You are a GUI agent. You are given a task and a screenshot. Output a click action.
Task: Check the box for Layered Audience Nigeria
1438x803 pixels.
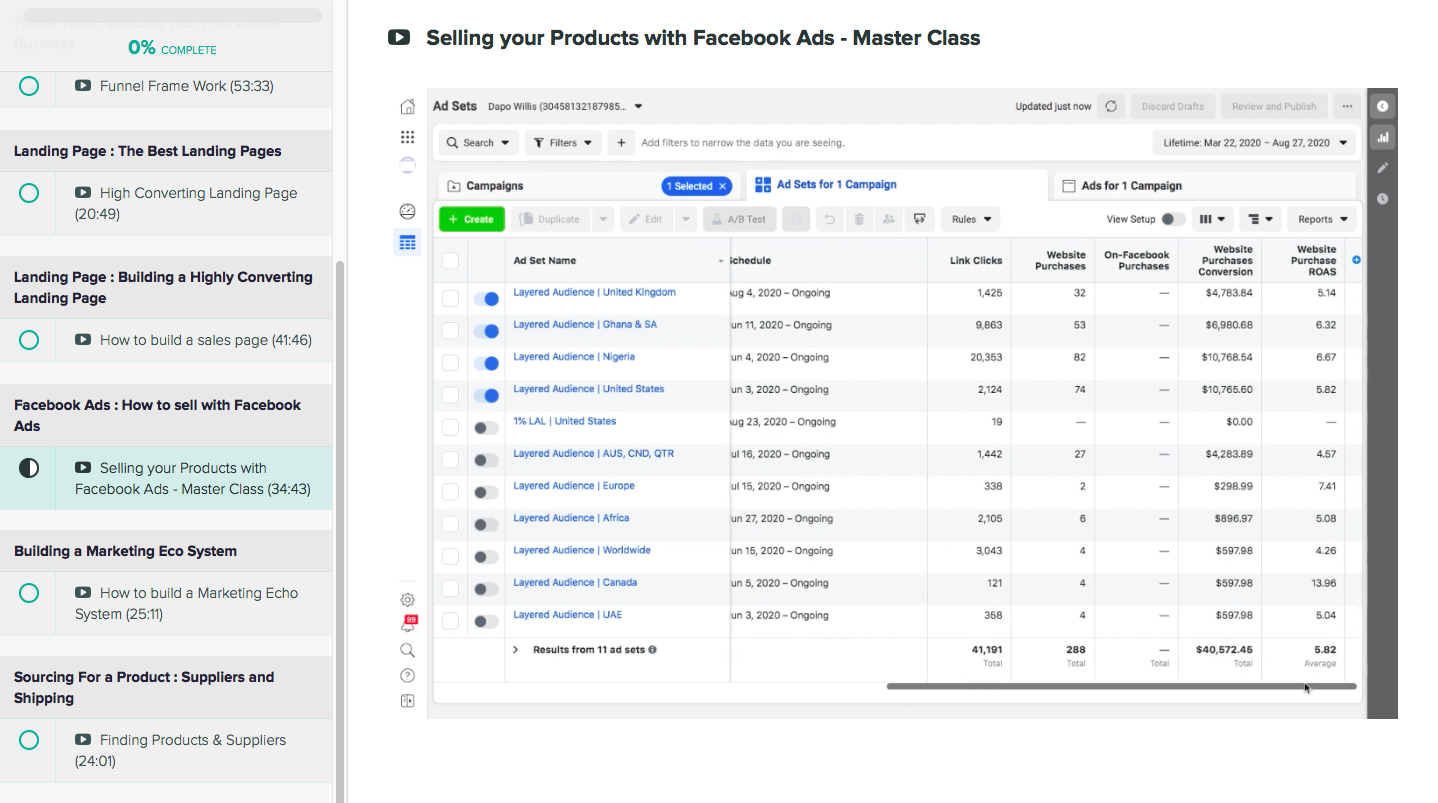coord(450,362)
